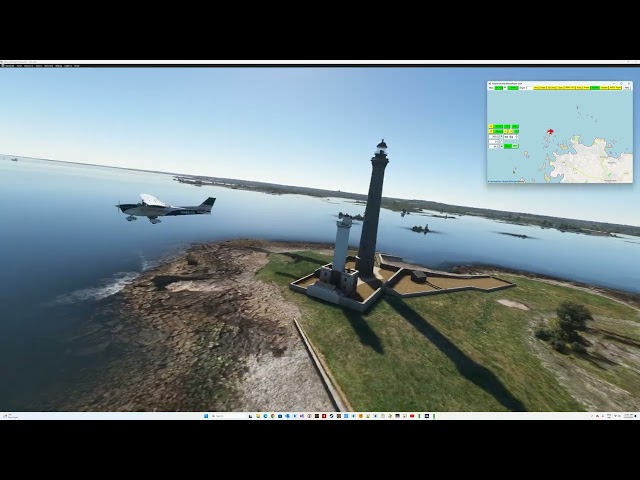
Task: Click the Cessna aircraft flying over the water
Action: click(164, 207)
